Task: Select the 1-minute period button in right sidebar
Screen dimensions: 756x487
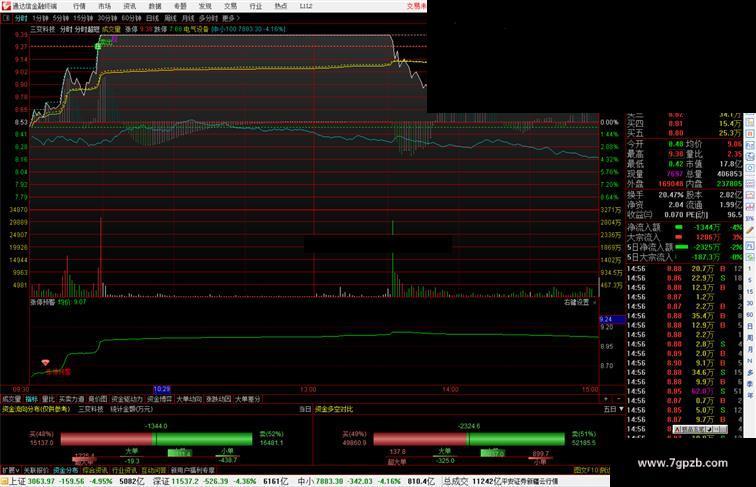Action: 750,269
